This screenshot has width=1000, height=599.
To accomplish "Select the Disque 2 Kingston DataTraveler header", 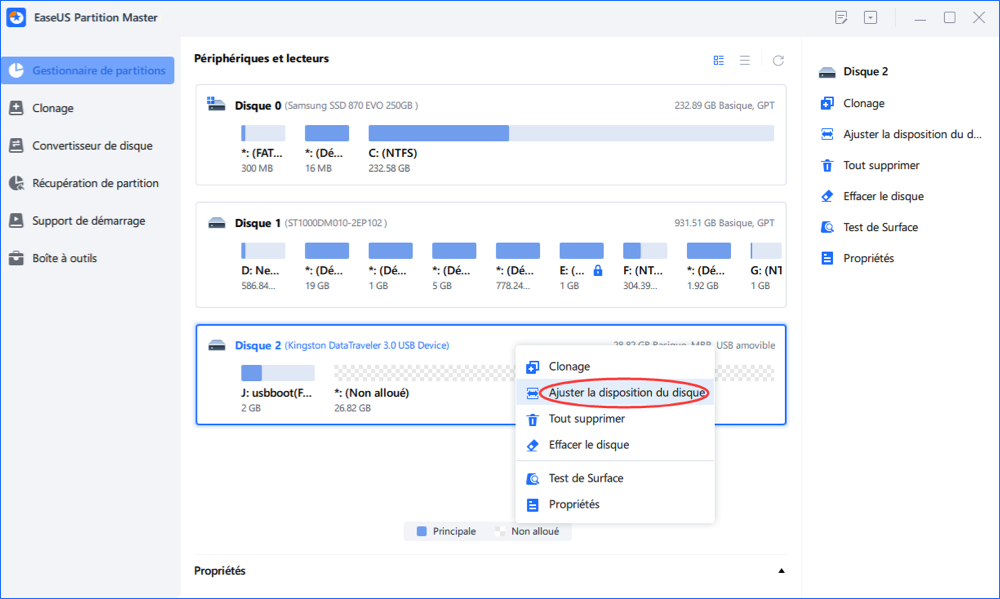I will [x=342, y=345].
